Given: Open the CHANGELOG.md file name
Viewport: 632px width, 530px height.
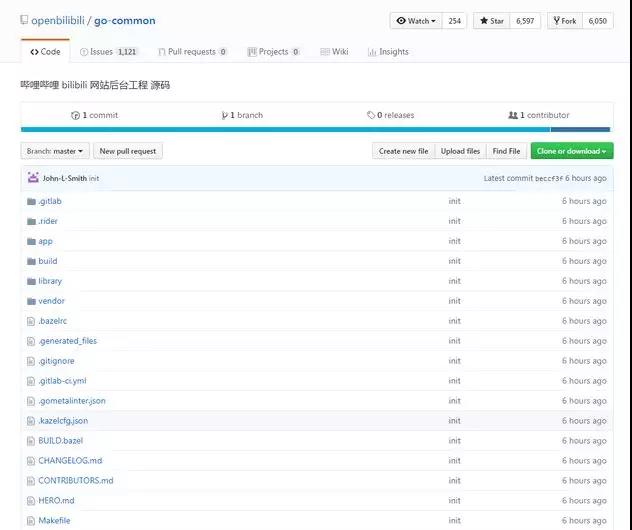Looking at the screenshot, I should (70, 461).
